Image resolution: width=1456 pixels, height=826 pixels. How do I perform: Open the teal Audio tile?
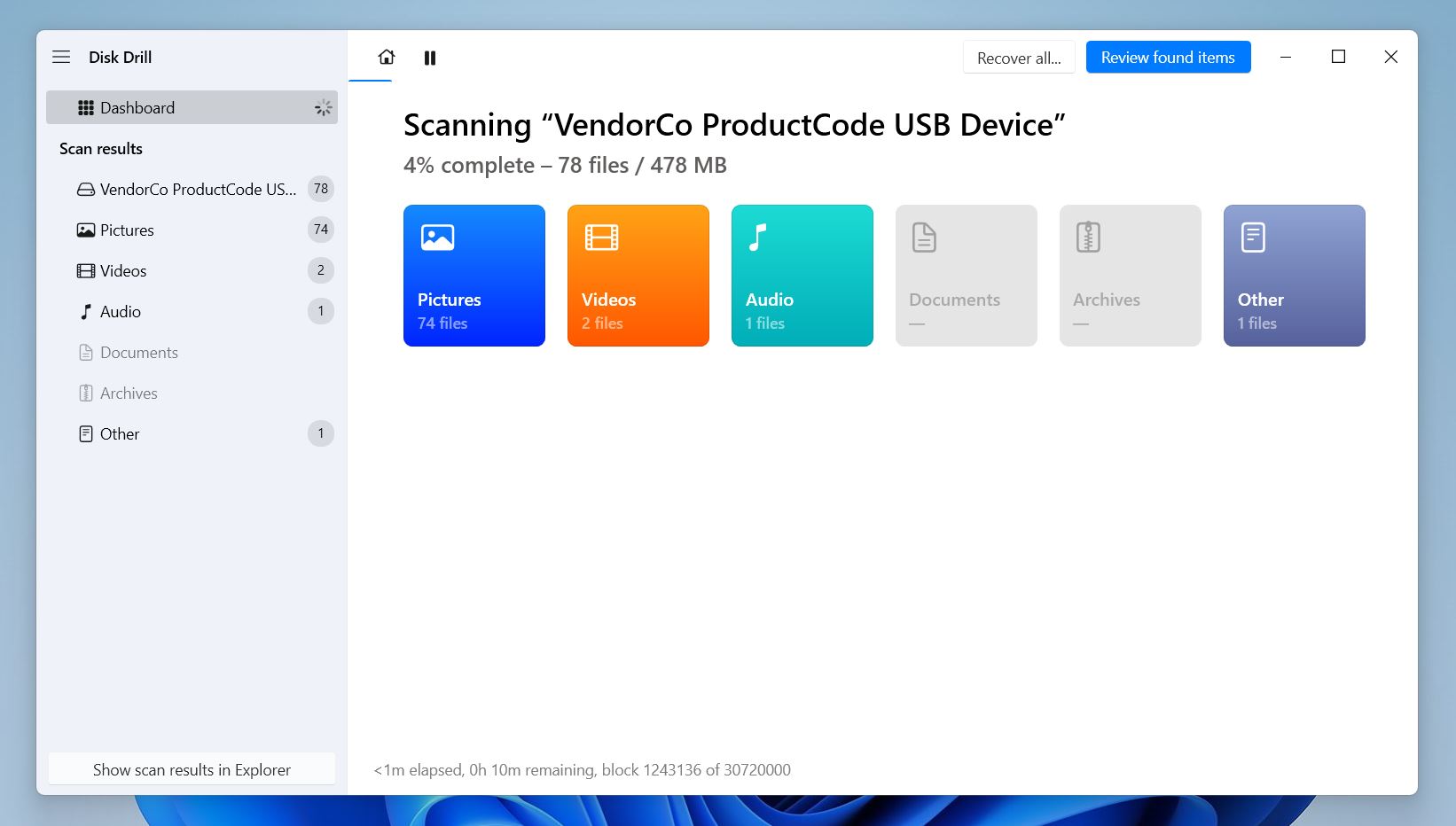click(x=802, y=276)
